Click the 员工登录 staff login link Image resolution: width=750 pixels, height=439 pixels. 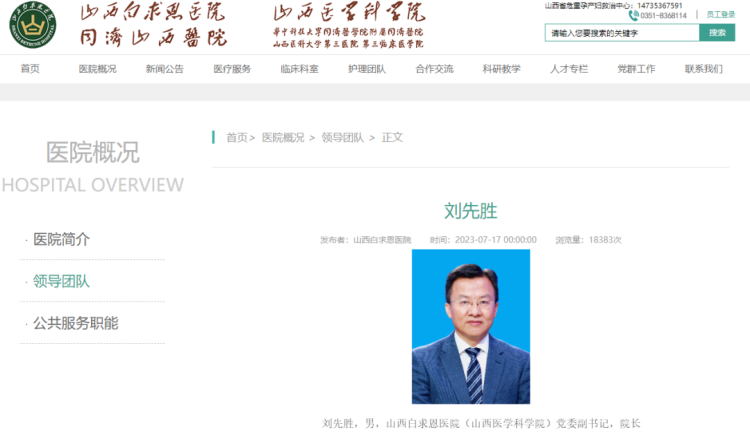click(721, 15)
